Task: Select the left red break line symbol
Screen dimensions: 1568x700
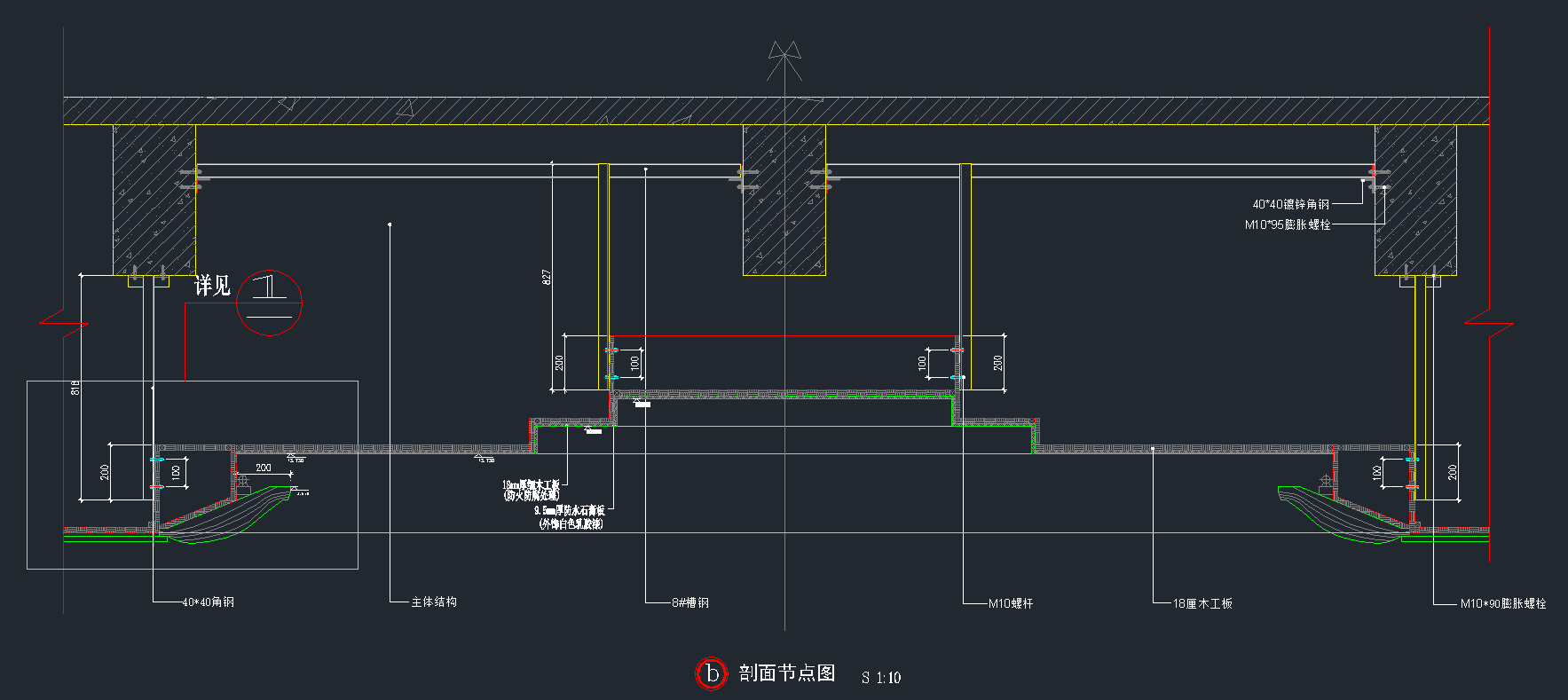Action: pyautogui.click(x=64, y=324)
